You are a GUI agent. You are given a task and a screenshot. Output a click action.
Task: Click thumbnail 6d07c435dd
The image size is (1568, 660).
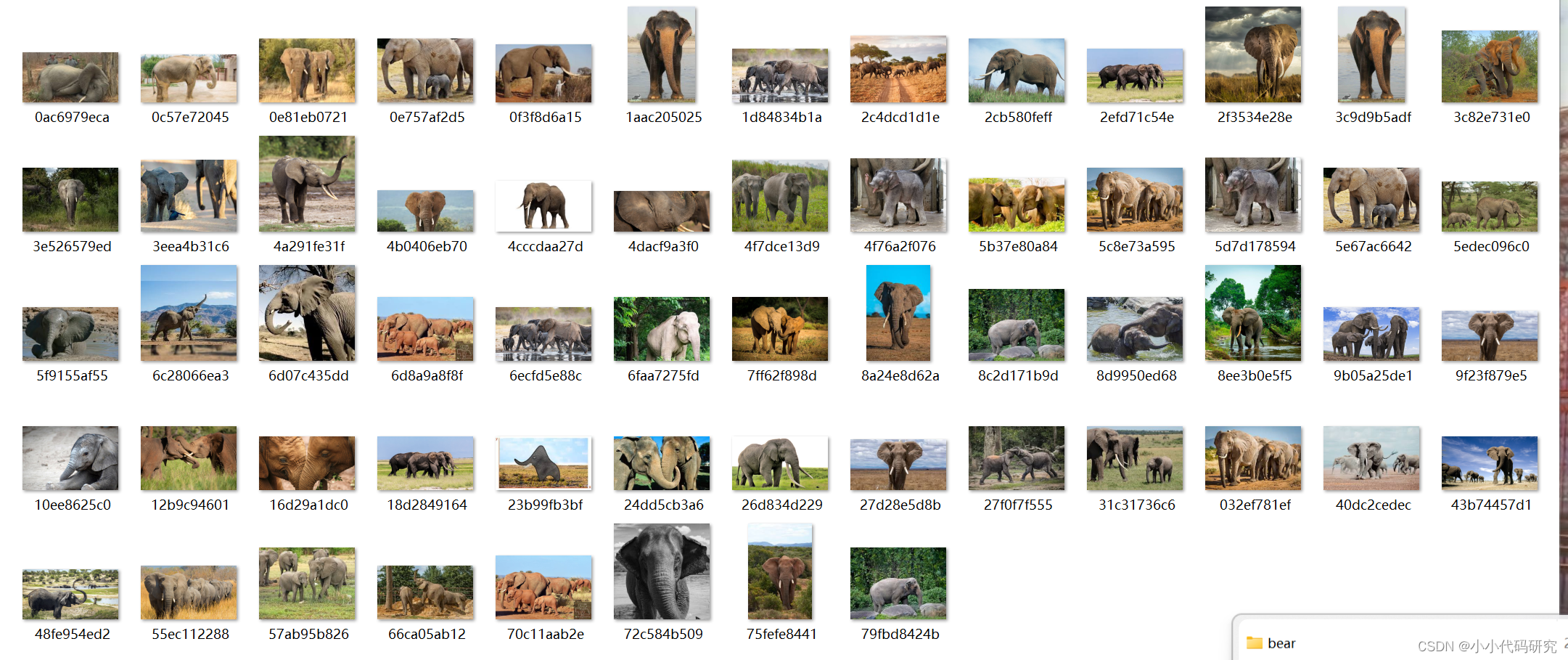(x=307, y=313)
